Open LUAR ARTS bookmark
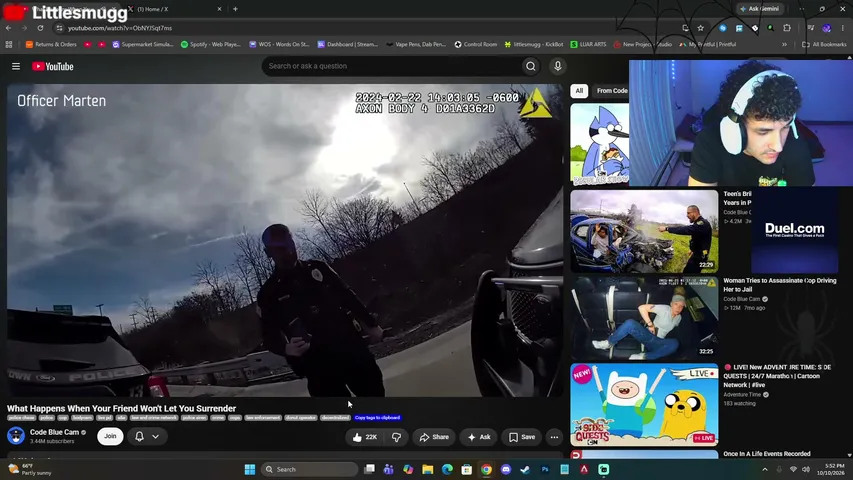Image resolution: width=853 pixels, height=480 pixels. pos(589,45)
